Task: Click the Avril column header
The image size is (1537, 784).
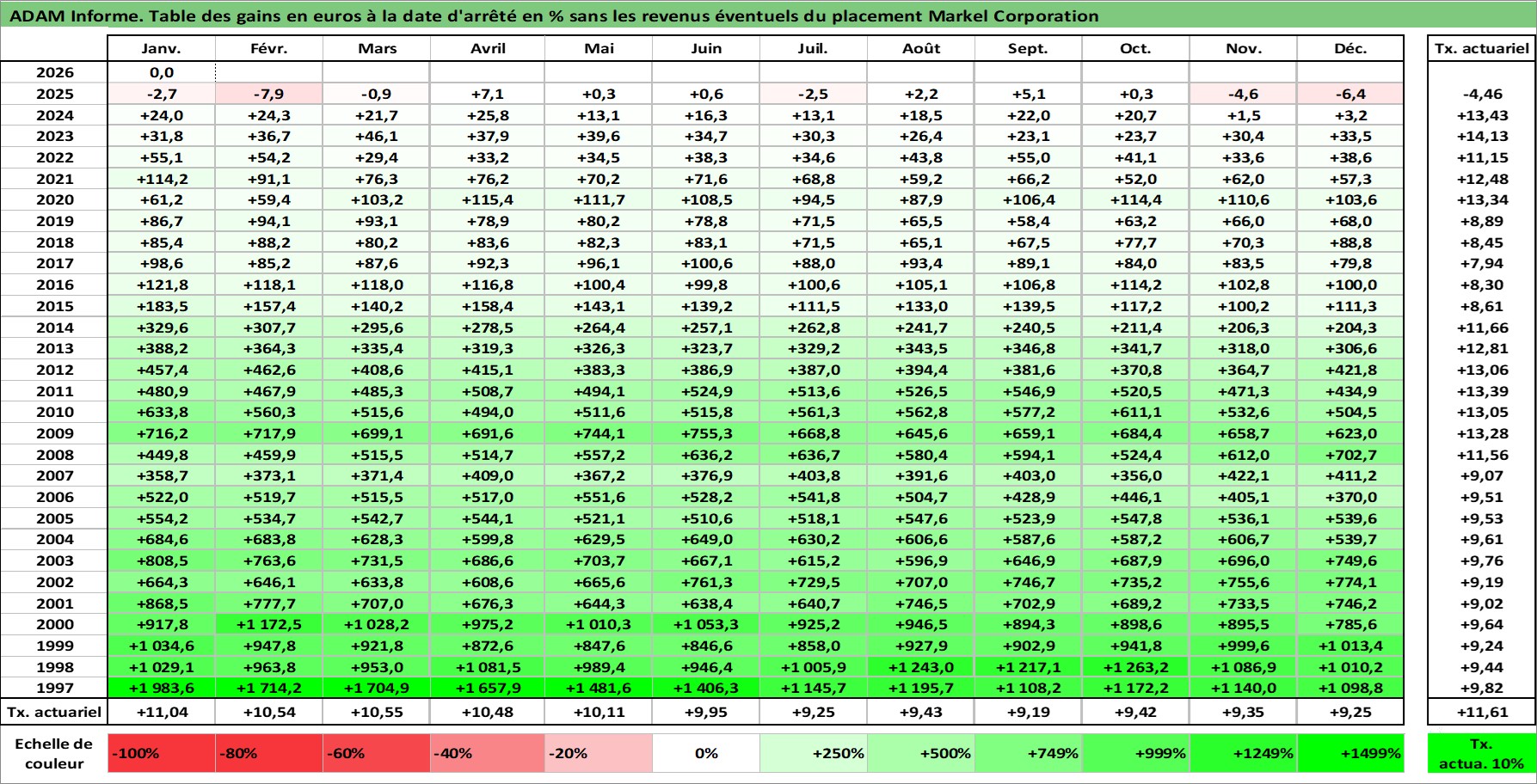Action: click(x=488, y=49)
